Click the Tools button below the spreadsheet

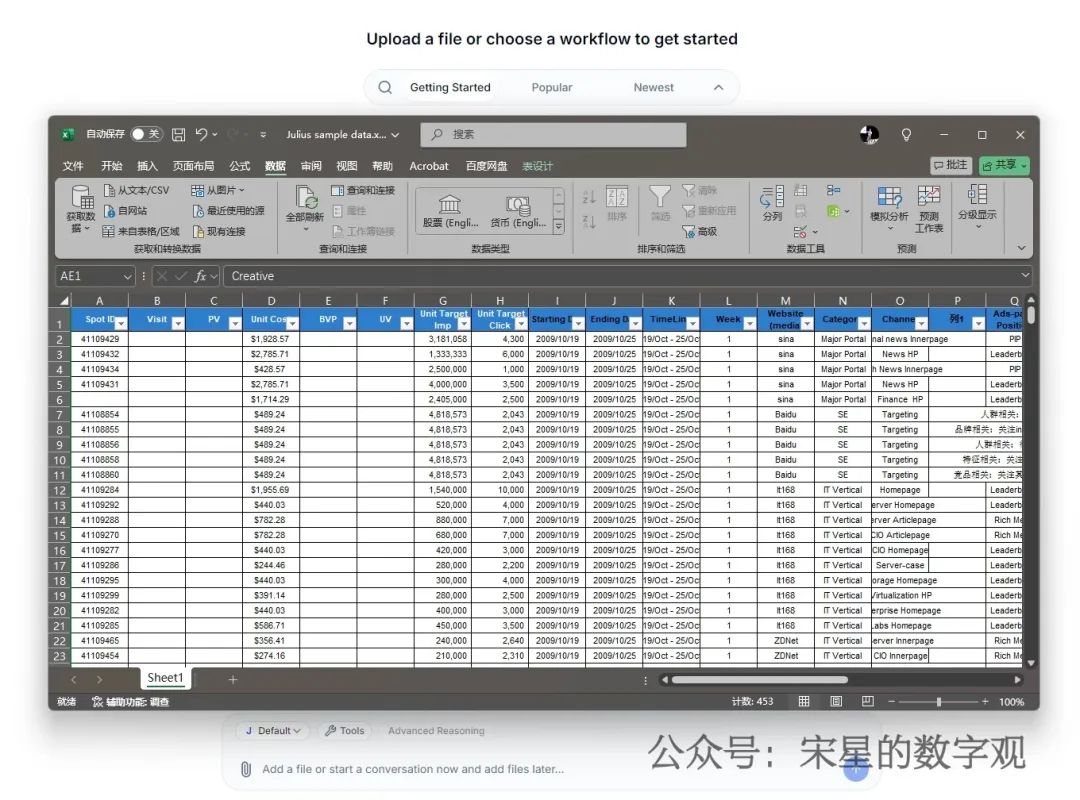click(x=344, y=731)
